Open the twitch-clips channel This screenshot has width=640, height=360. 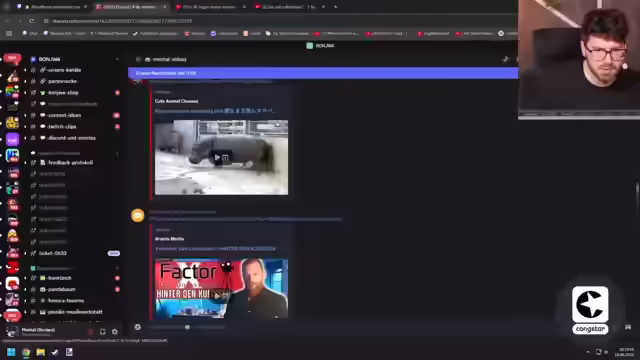click(62, 127)
